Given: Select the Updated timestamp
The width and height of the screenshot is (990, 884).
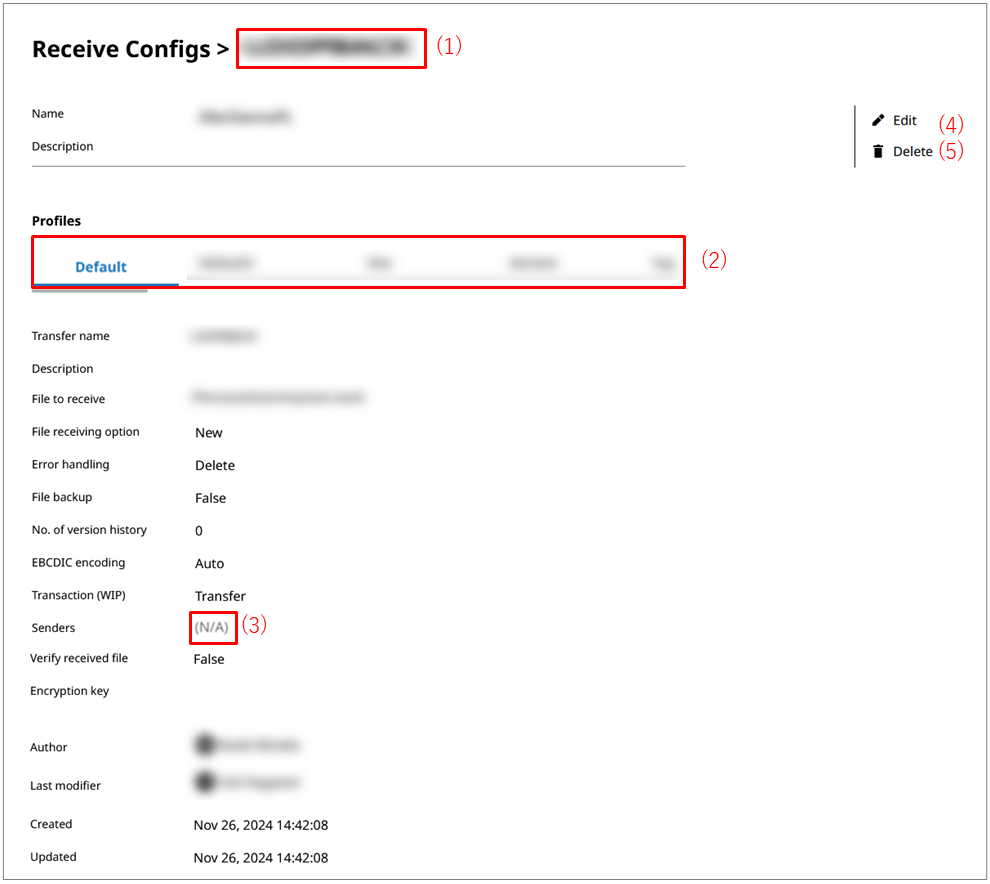Looking at the screenshot, I should [261, 858].
